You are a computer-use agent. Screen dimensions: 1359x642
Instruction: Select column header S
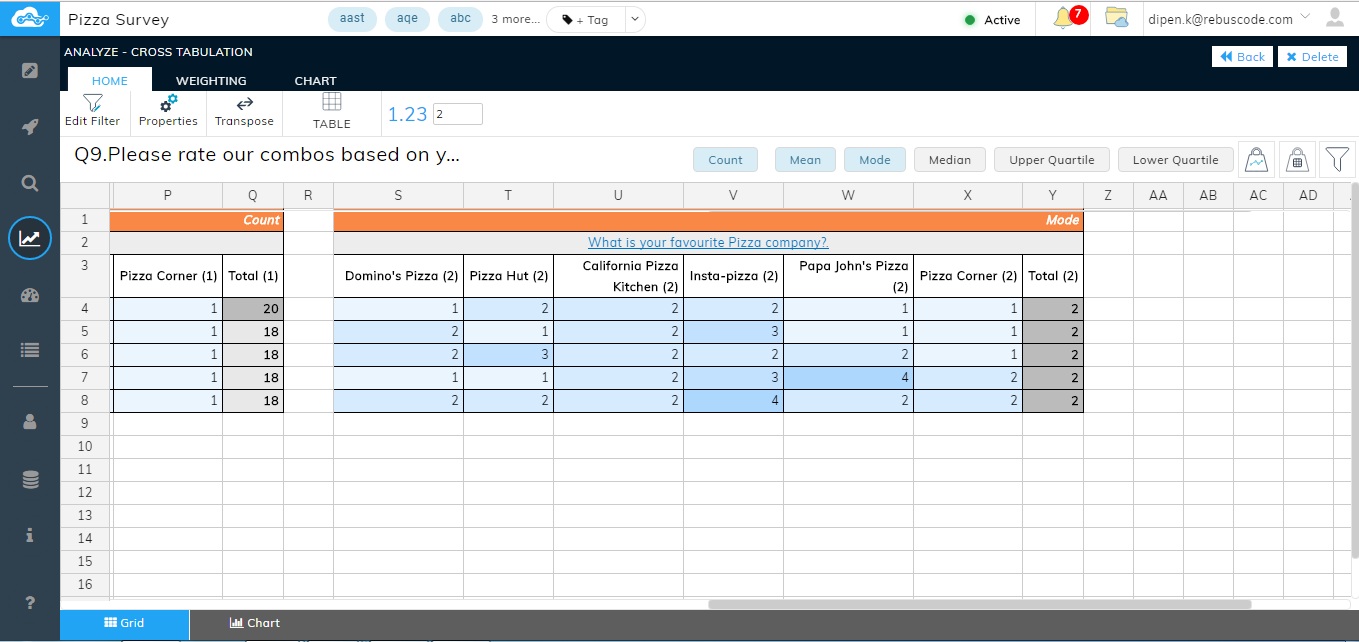coord(398,195)
